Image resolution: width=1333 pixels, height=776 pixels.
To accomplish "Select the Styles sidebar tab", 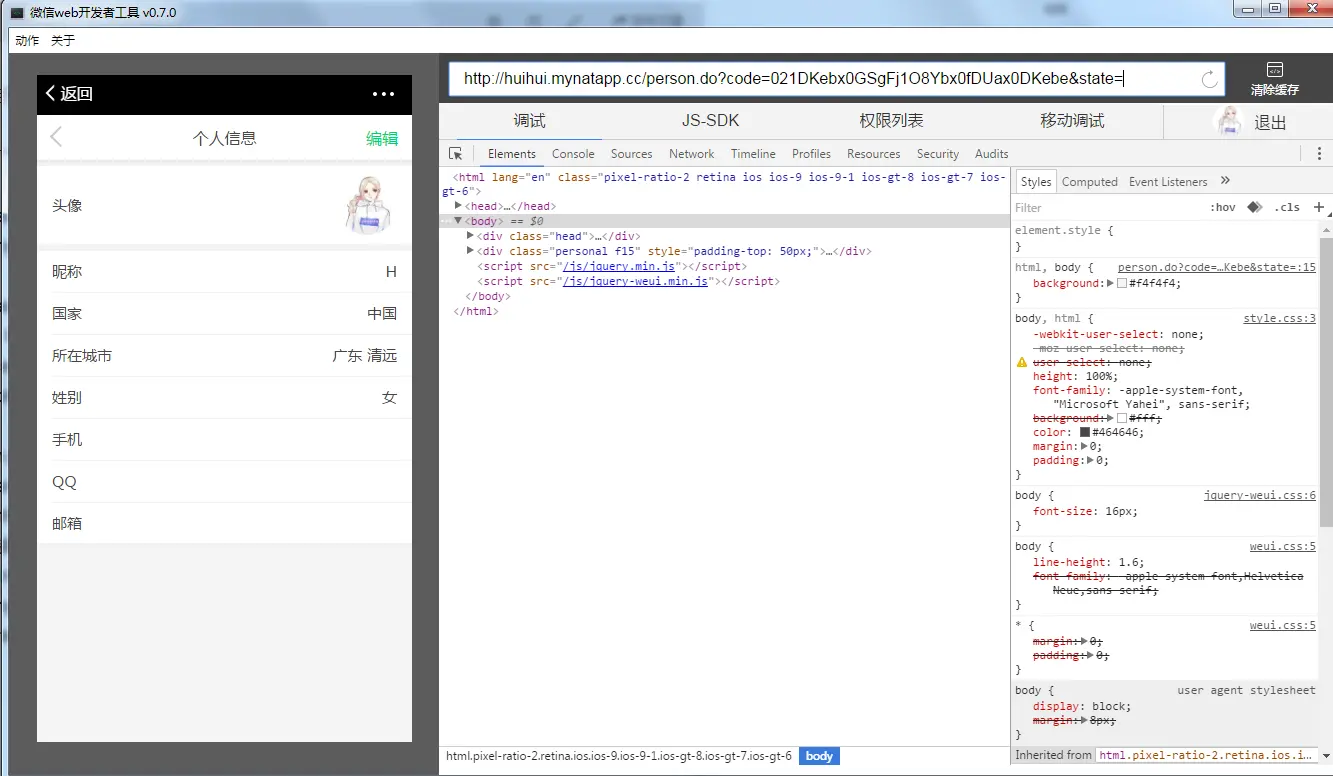I will (x=1036, y=181).
